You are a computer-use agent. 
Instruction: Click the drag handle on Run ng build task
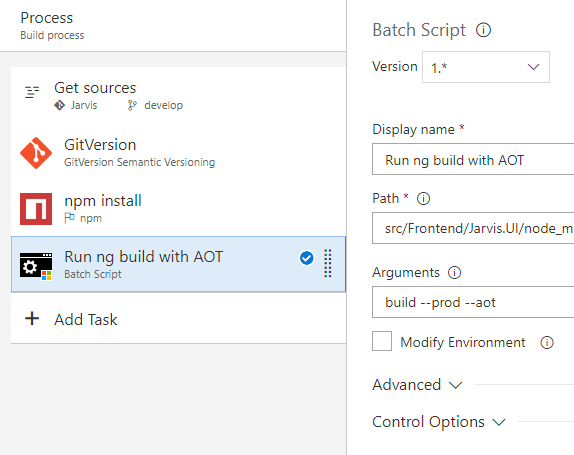point(328,264)
